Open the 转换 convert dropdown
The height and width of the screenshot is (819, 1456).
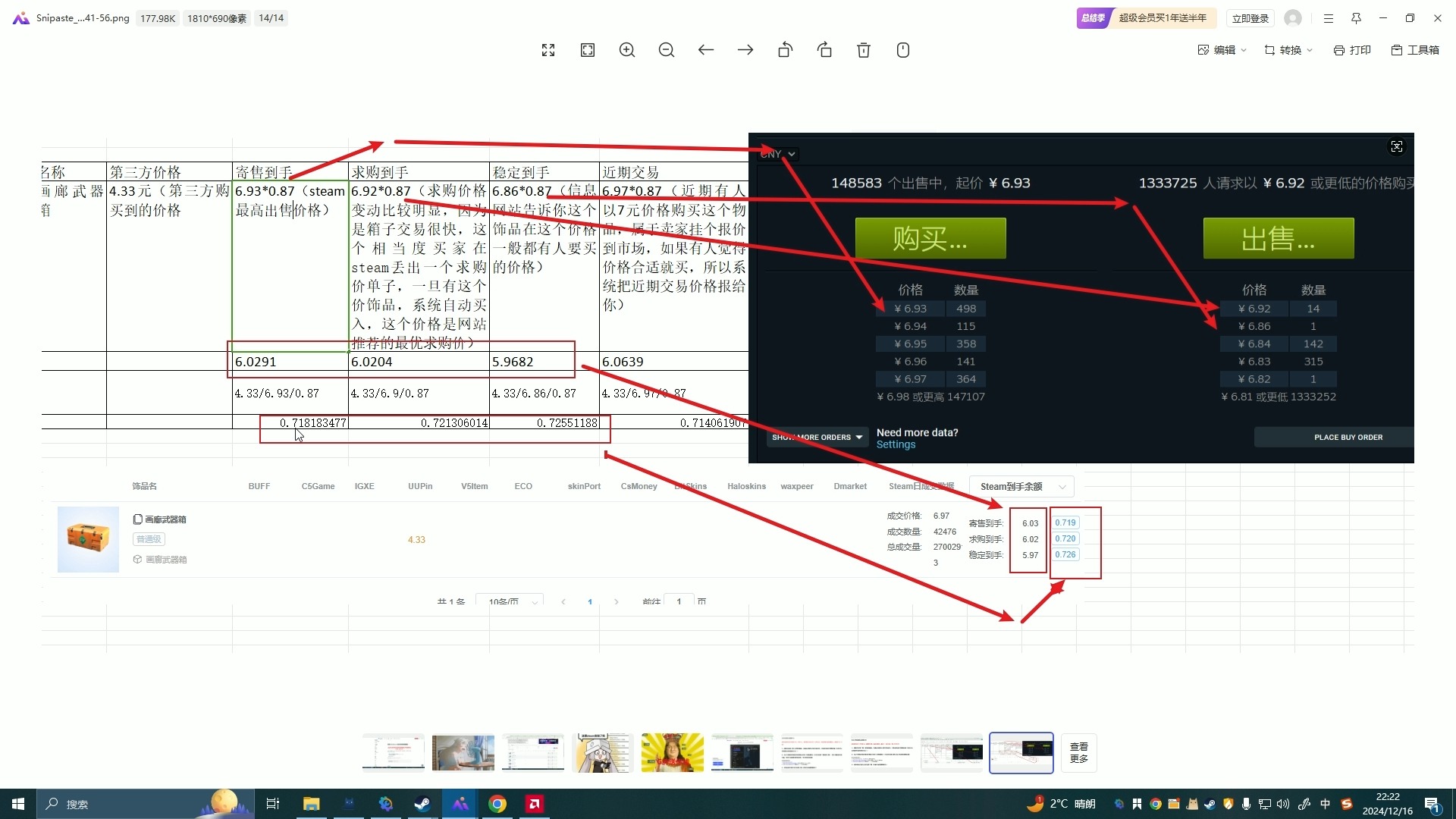point(1288,50)
